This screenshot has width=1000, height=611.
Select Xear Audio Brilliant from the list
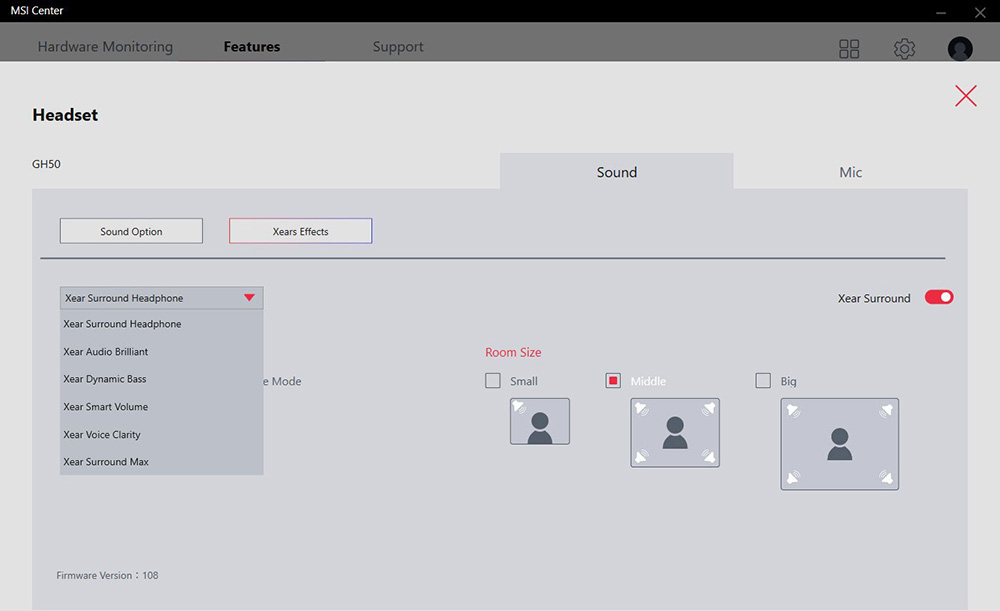[106, 352]
